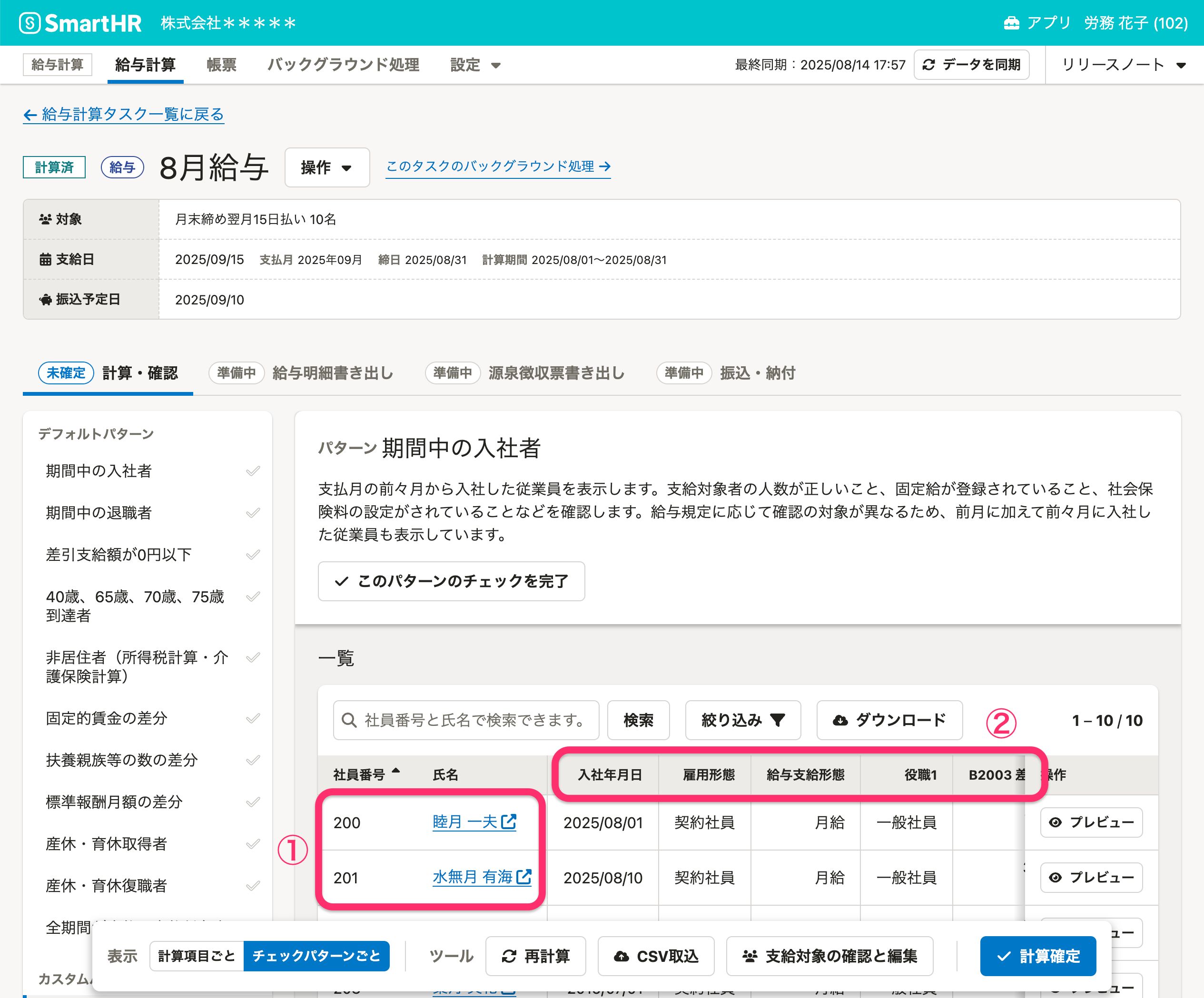This screenshot has width=1204, height=998.
Task: Click the 社員番号 sort arrow
Action: click(x=395, y=771)
